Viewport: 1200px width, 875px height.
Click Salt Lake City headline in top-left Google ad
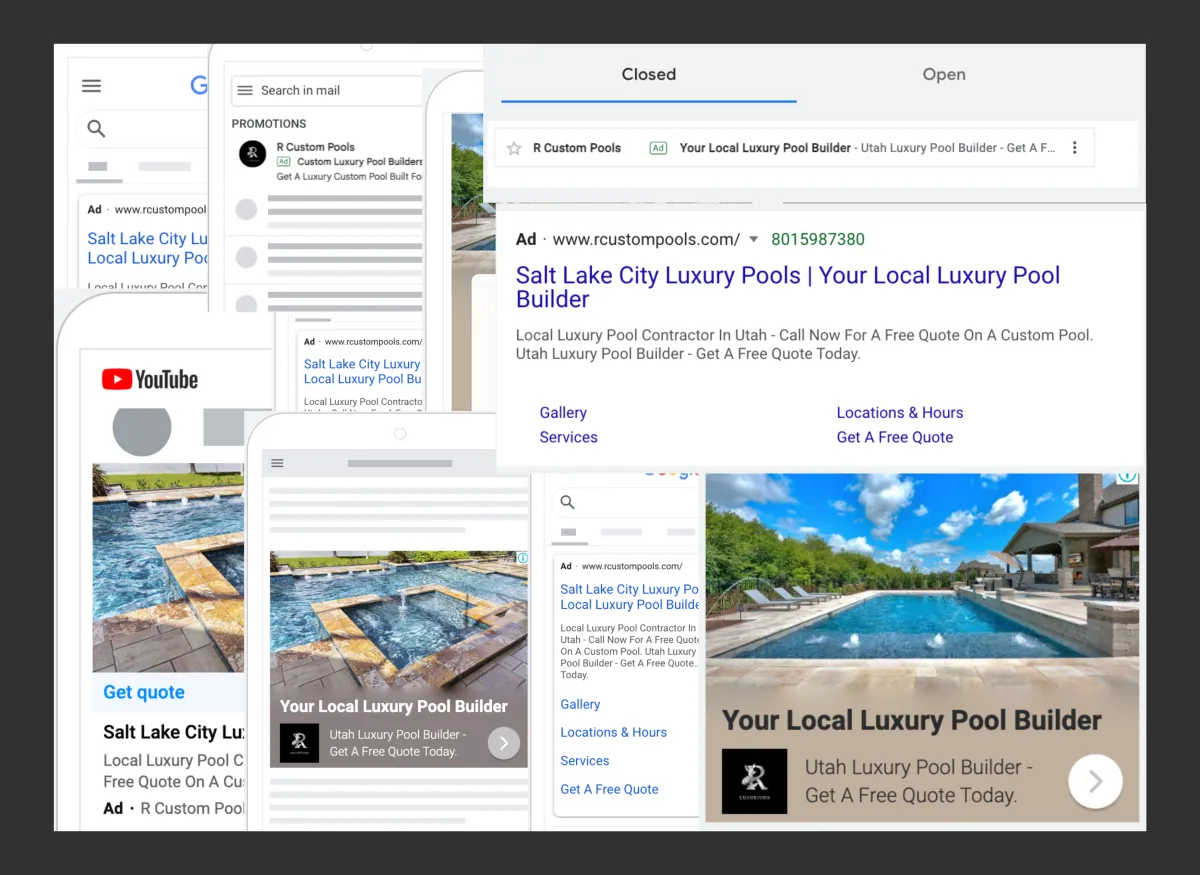[148, 248]
